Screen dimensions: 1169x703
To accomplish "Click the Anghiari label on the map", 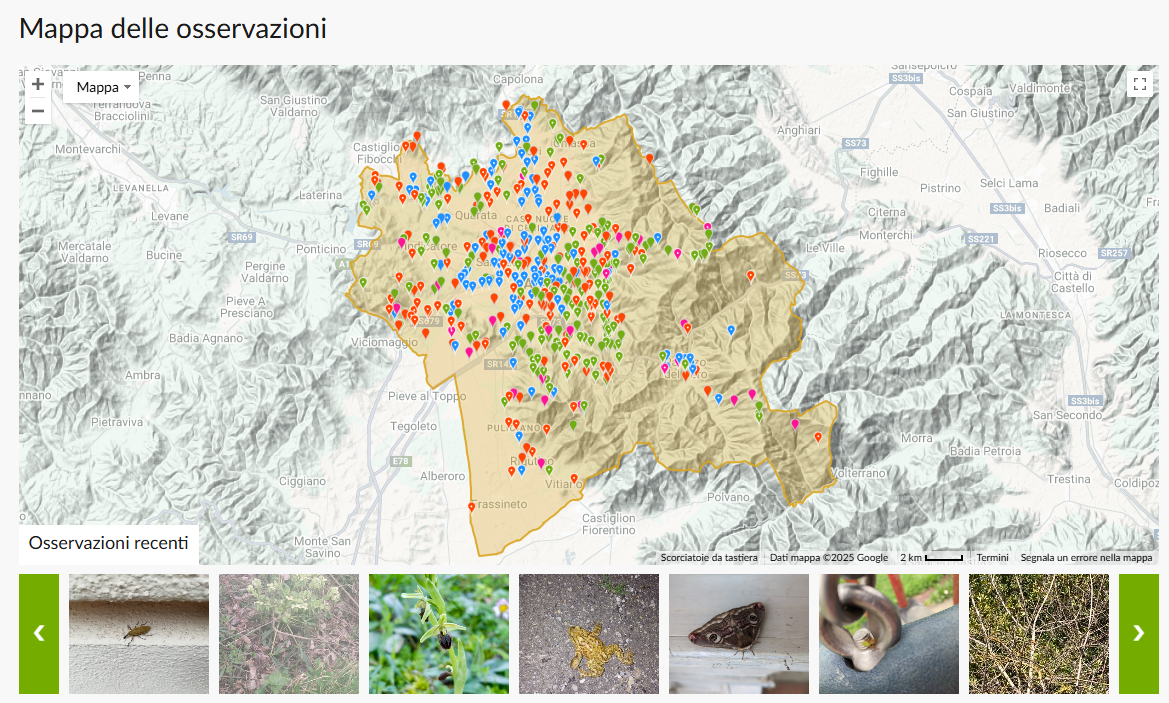I will pos(798,130).
